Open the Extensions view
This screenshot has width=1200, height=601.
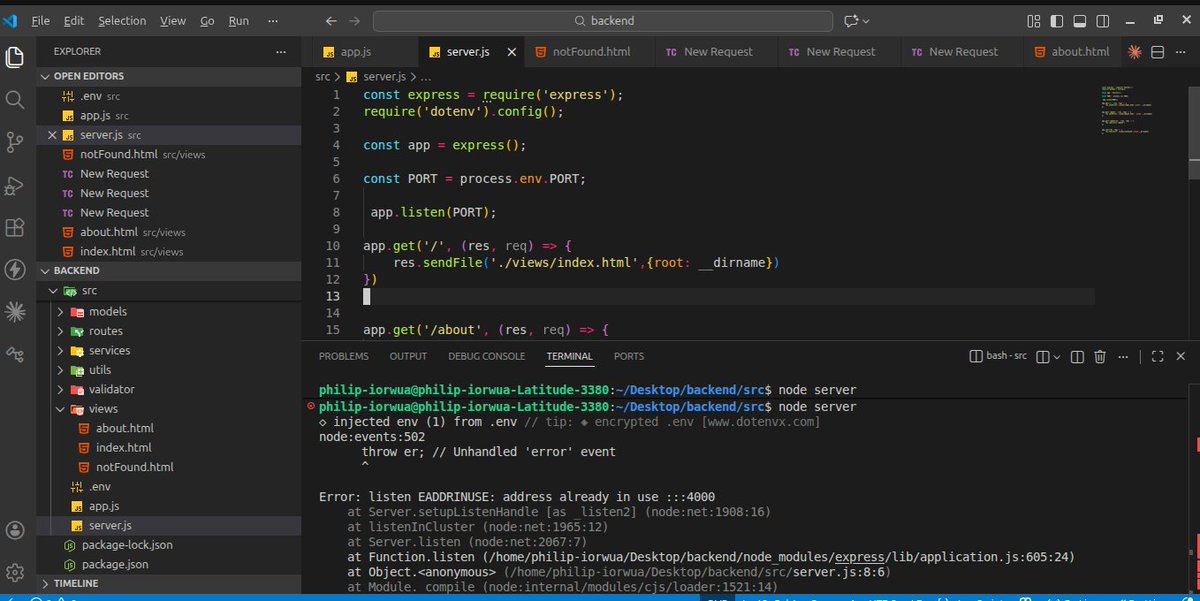pos(15,228)
